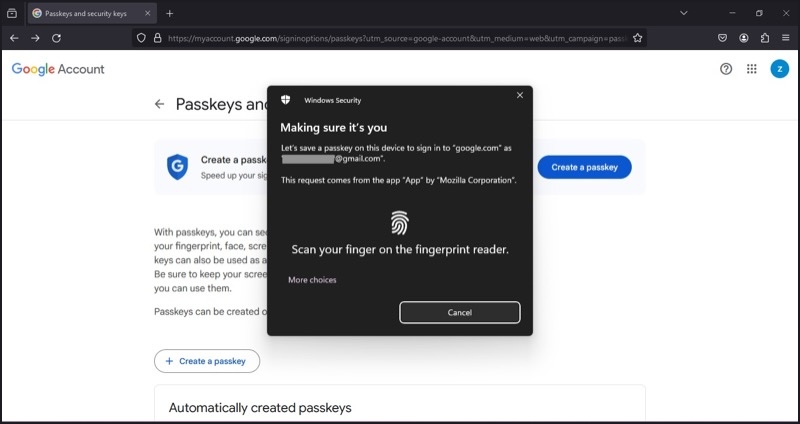Minimize the Firefox window
Screen dimensions: 800x424
point(732,13)
